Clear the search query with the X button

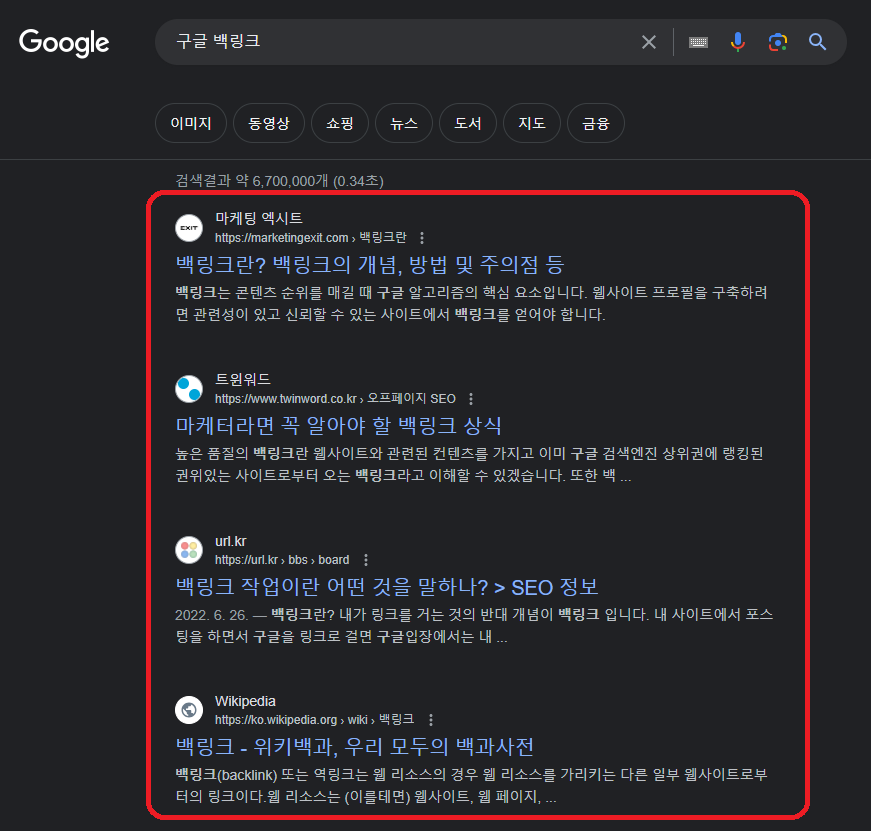coord(648,41)
